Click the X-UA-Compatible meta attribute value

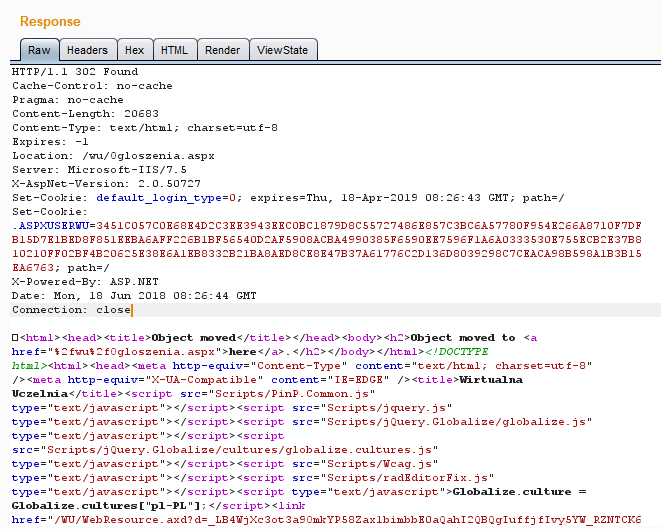pos(204,380)
